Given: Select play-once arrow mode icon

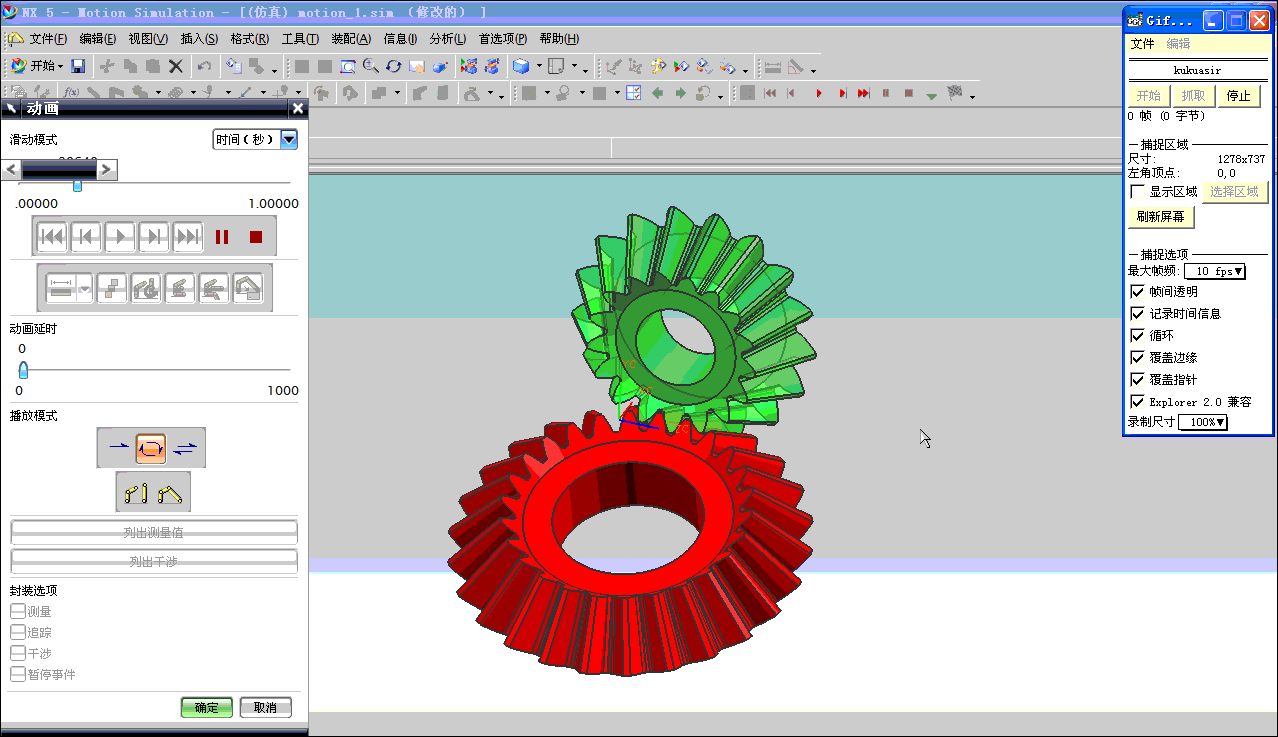Looking at the screenshot, I should (x=119, y=447).
